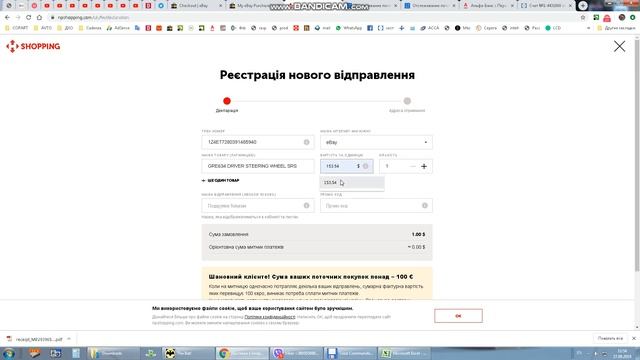
Task: Select the 153.54 autofill suggestion
Action: coord(351,182)
